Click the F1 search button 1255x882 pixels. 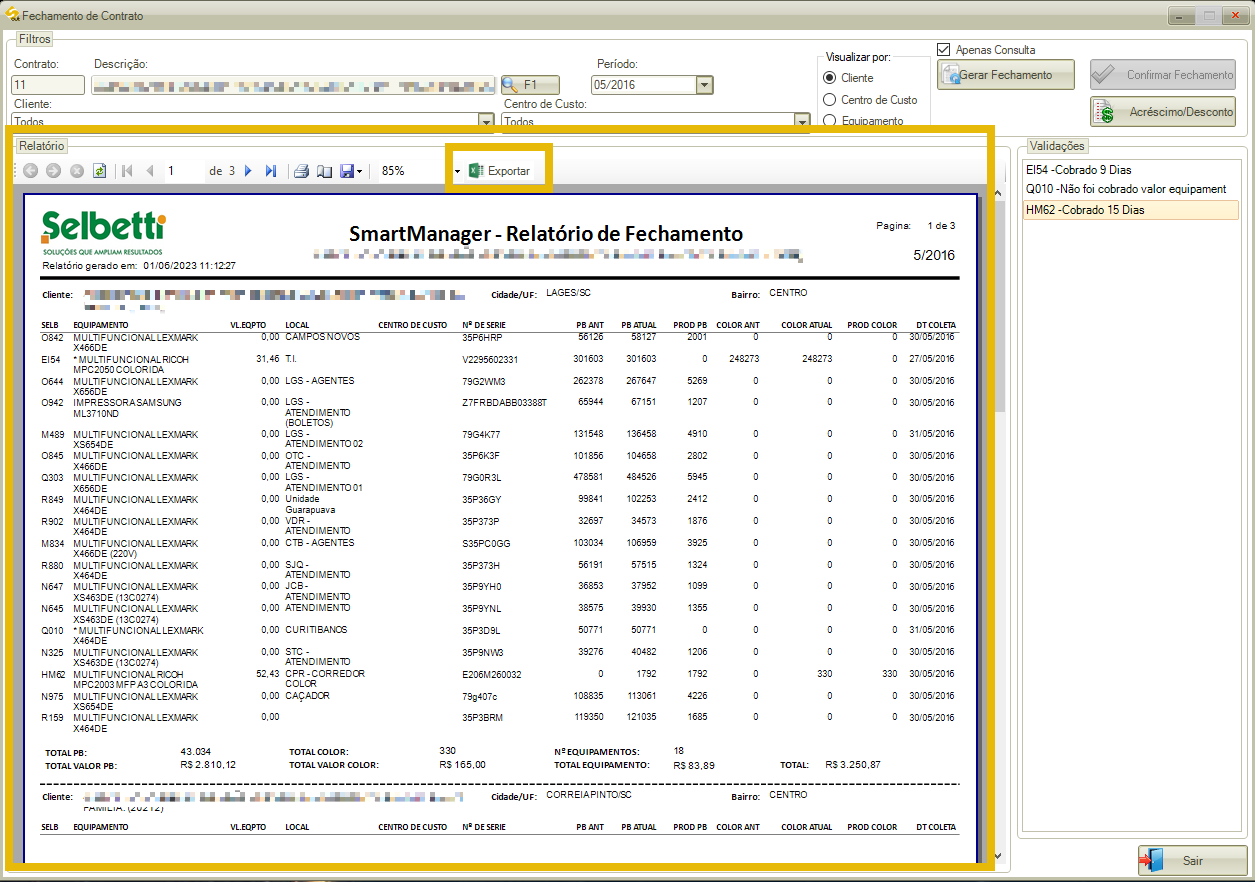530,85
